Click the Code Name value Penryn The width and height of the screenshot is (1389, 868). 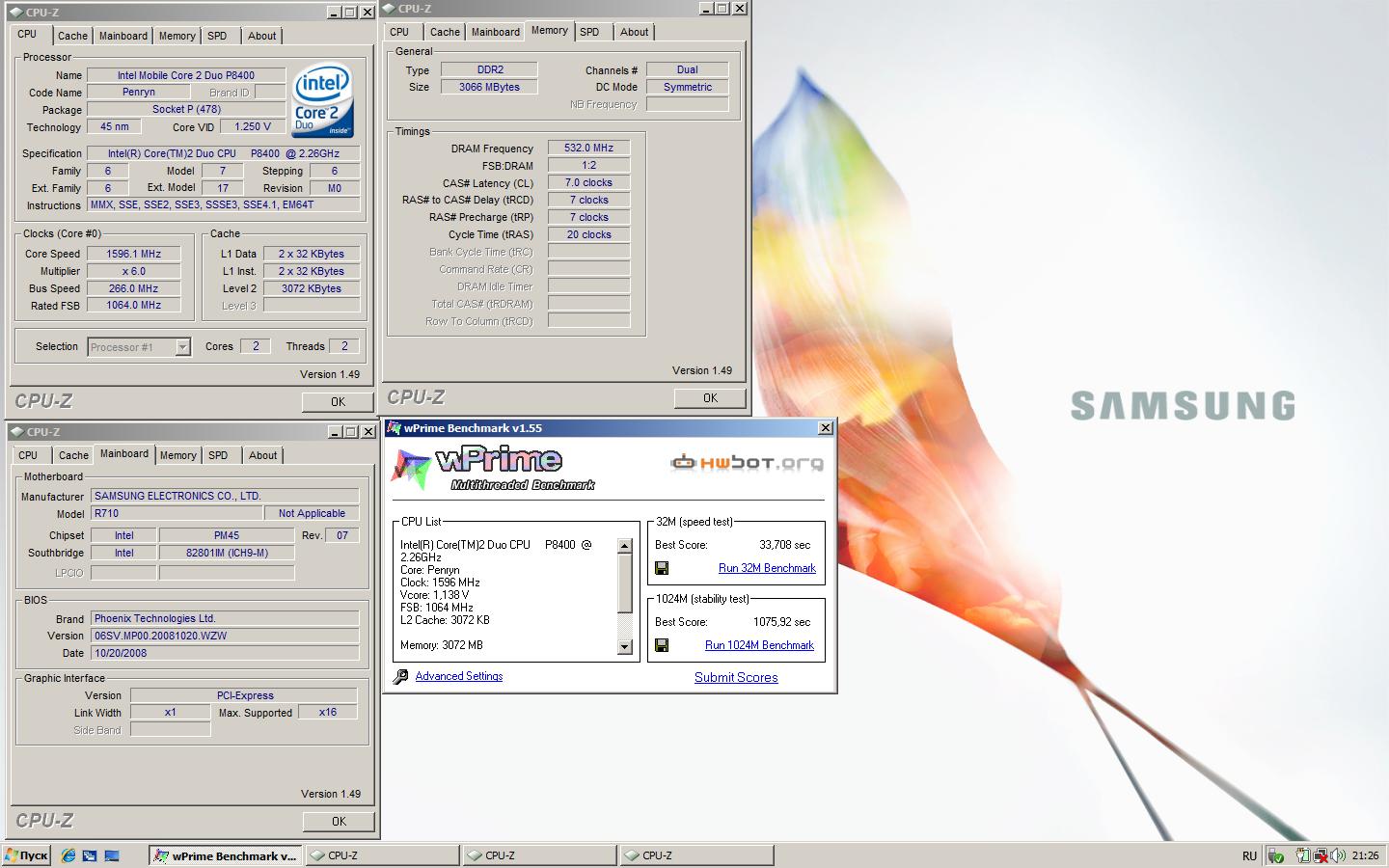139,93
